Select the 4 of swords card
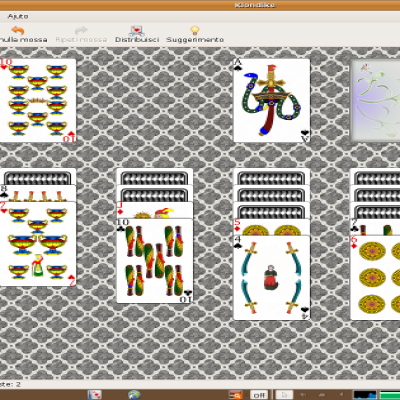 [272, 277]
